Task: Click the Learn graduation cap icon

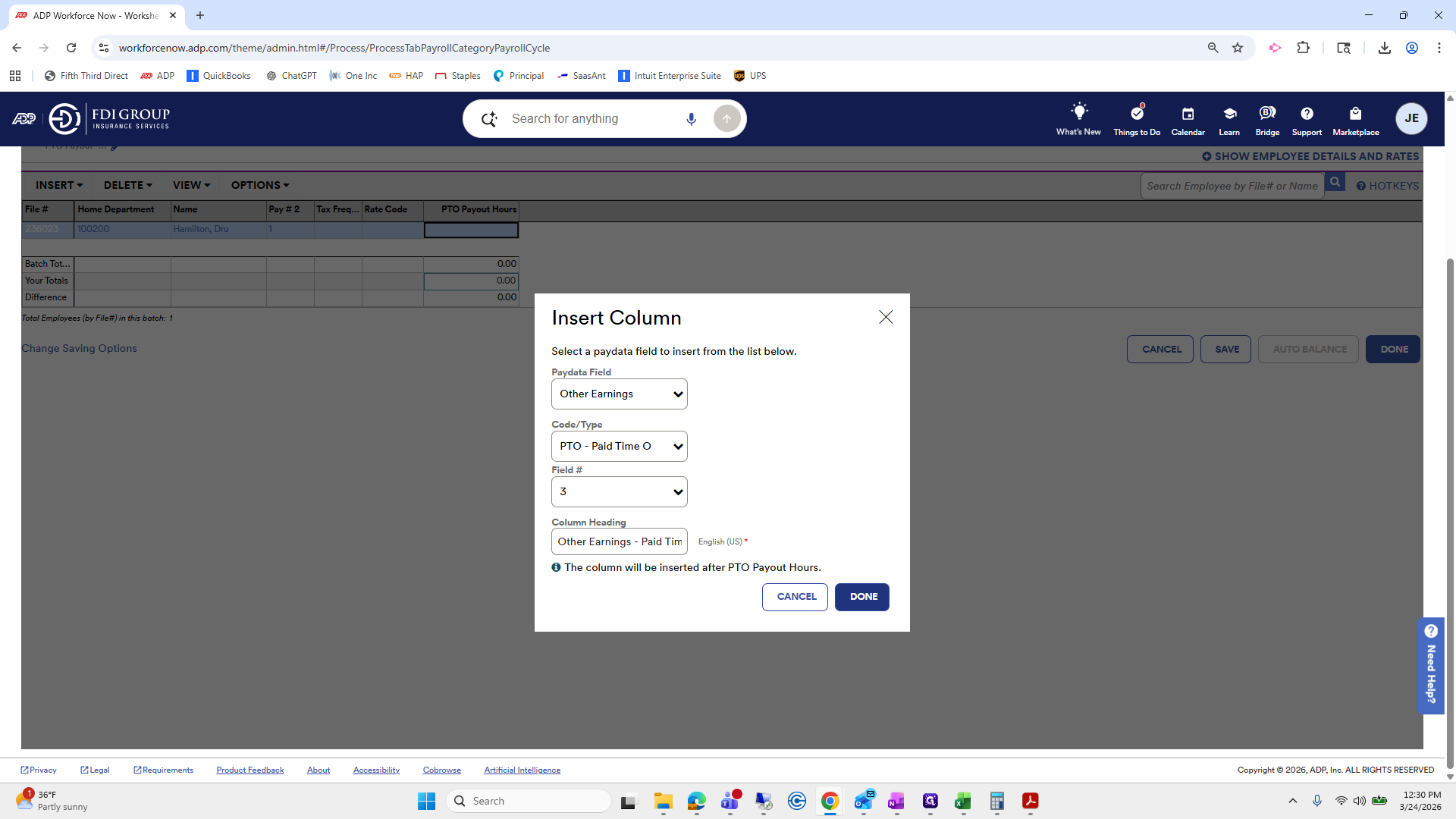Action: pos(1229,114)
